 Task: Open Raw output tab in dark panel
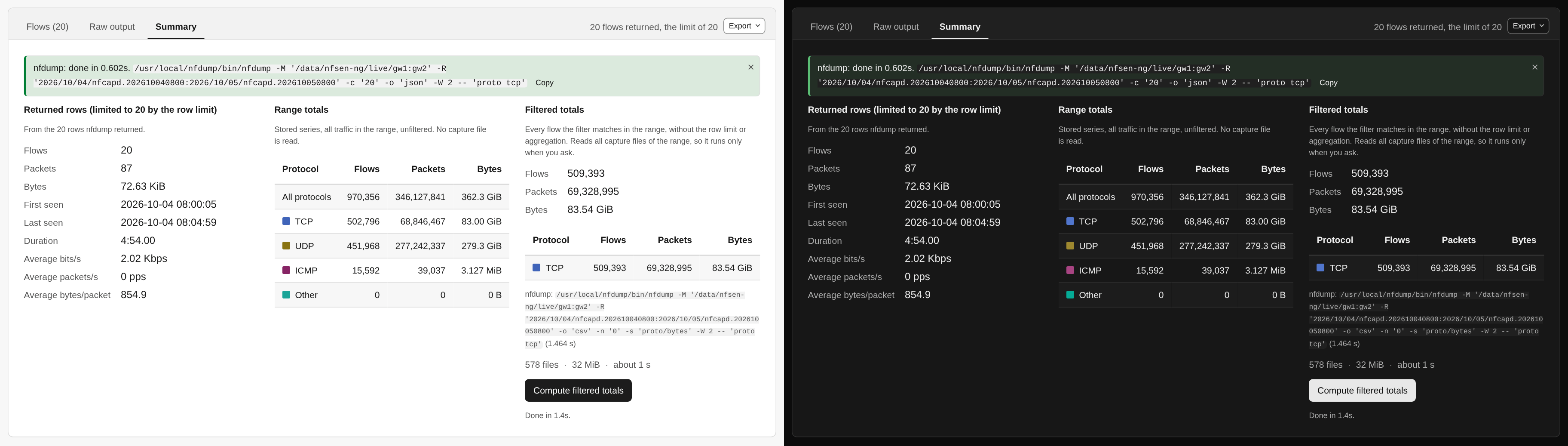(x=896, y=27)
